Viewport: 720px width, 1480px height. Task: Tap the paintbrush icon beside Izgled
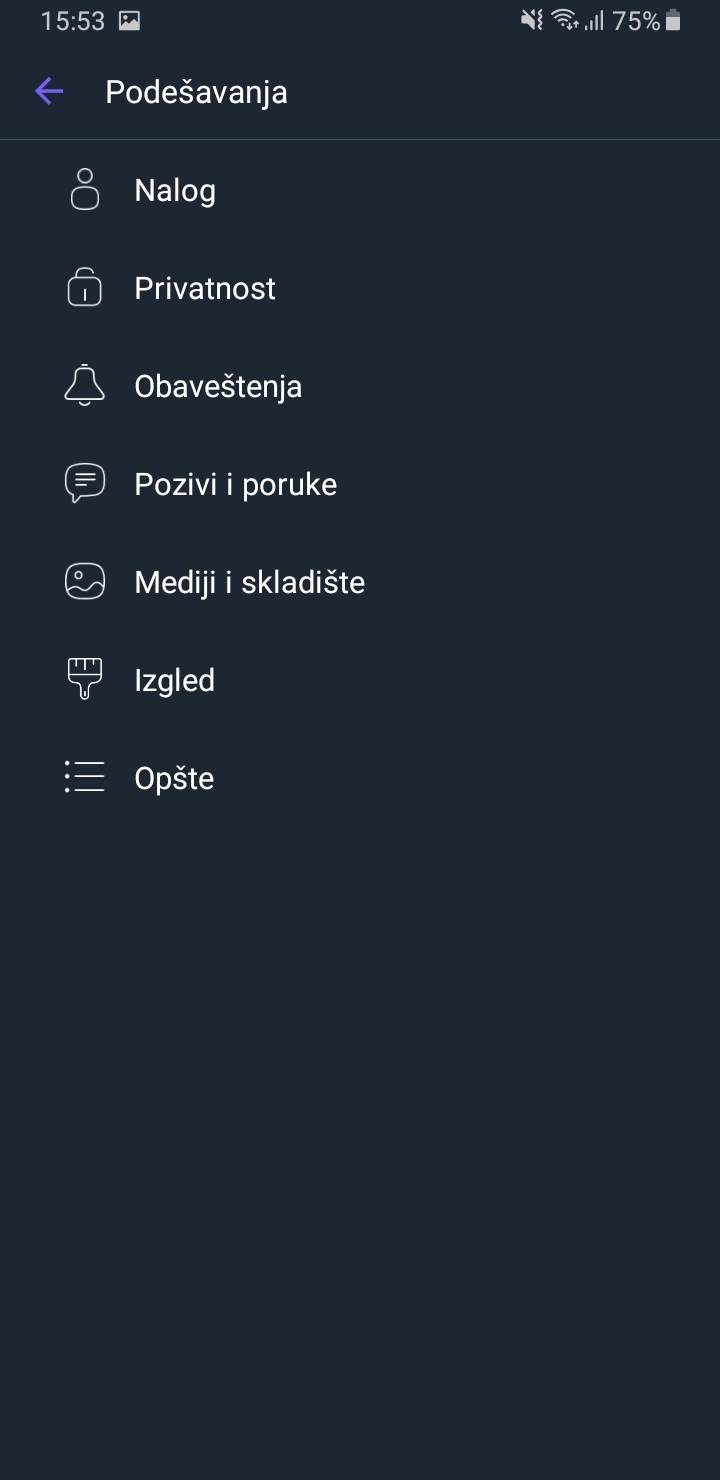tap(85, 680)
